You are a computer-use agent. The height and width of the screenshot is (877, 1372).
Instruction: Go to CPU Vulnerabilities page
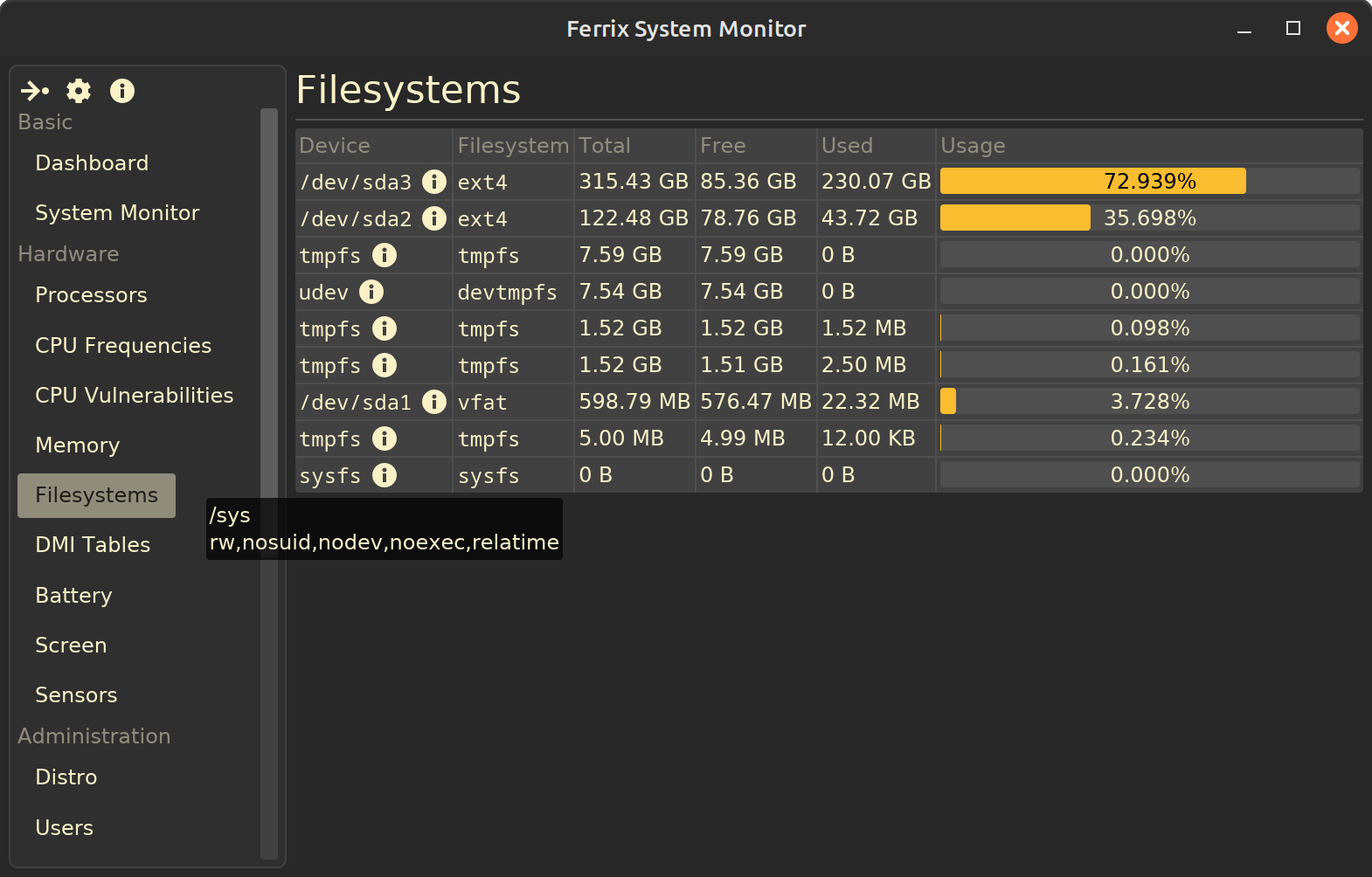click(x=134, y=396)
